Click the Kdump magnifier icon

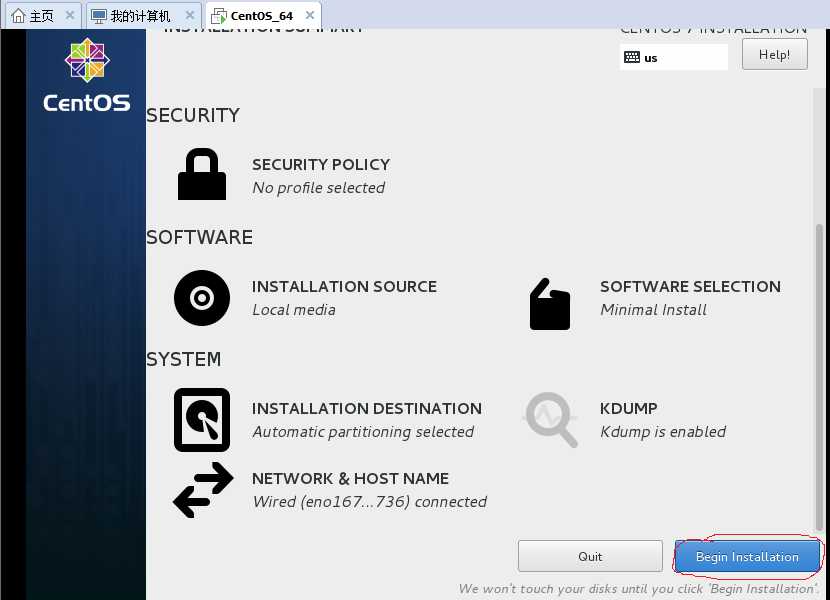point(551,419)
